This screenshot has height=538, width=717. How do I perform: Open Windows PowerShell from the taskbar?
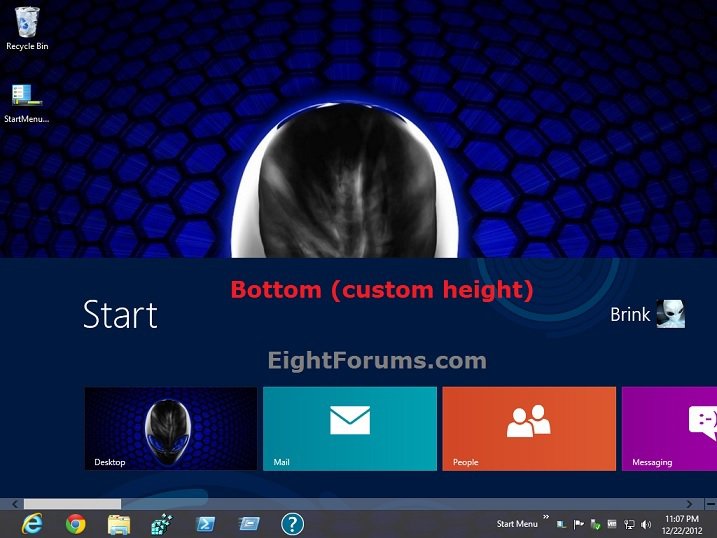[x=205, y=524]
